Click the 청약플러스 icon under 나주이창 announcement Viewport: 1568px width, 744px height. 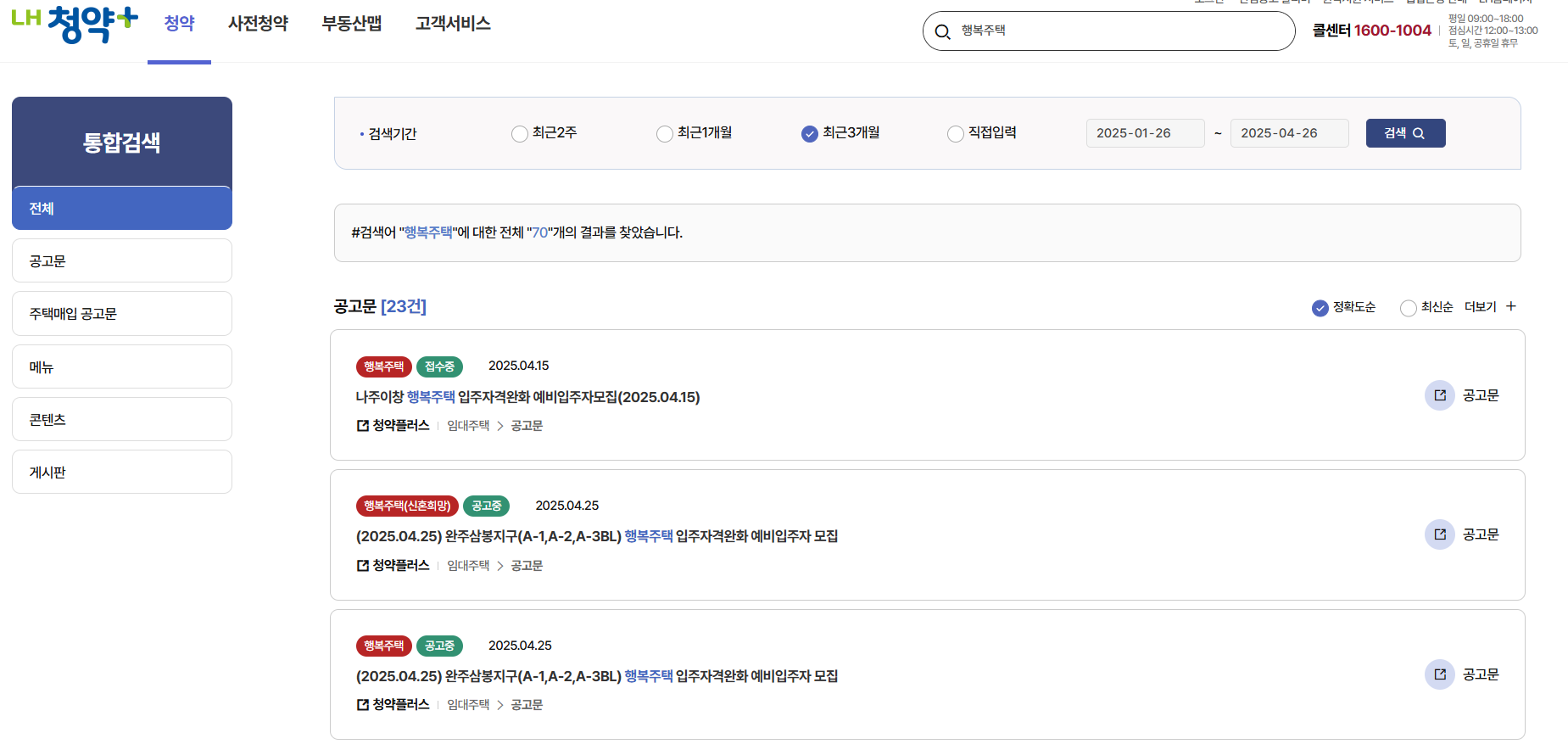coord(363,426)
